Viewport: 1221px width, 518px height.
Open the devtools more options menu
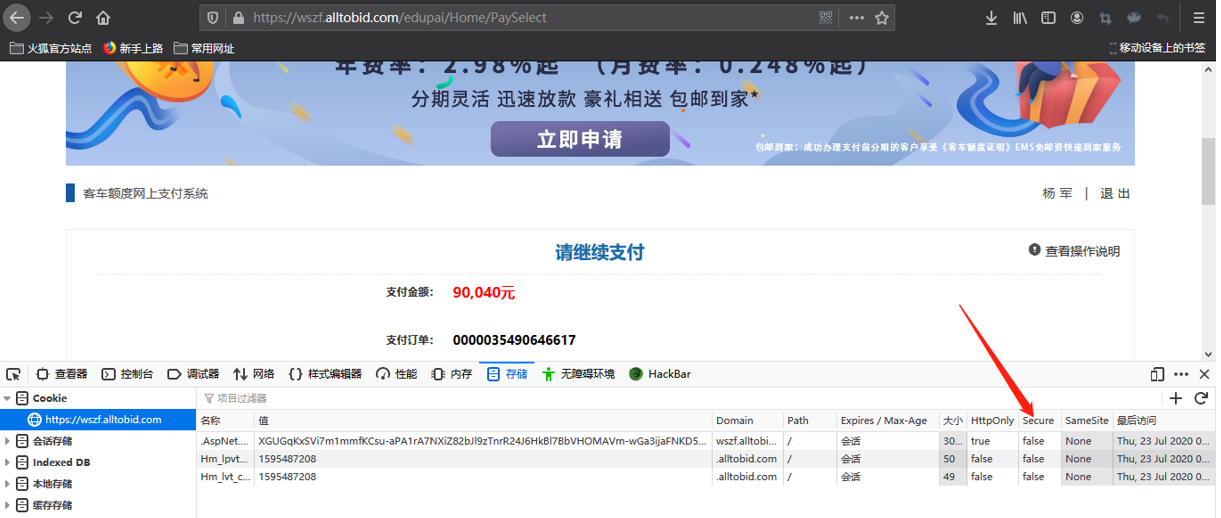pos(1181,374)
